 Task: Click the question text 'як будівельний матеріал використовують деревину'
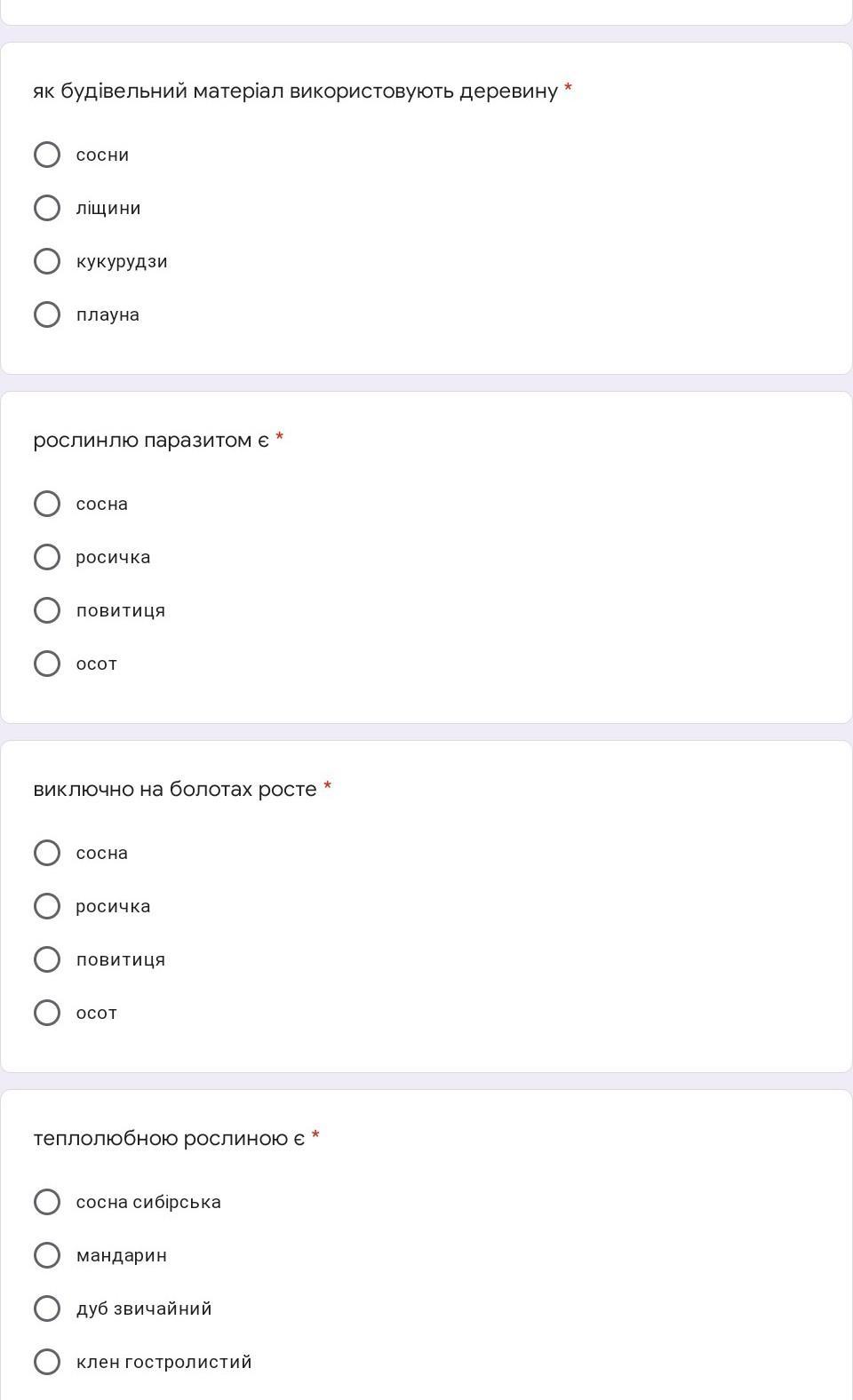[x=295, y=91]
